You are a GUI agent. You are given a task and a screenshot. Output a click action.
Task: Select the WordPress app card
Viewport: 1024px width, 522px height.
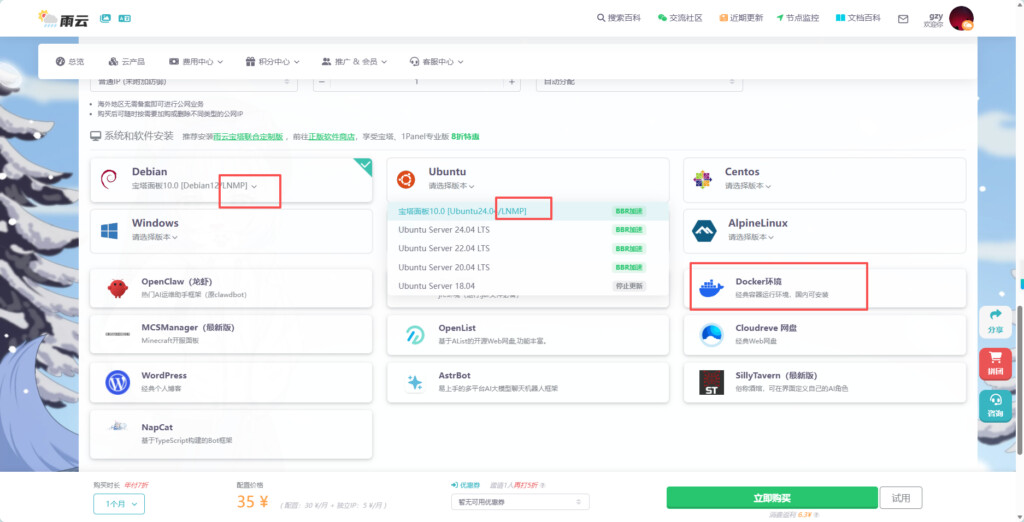coord(231,382)
